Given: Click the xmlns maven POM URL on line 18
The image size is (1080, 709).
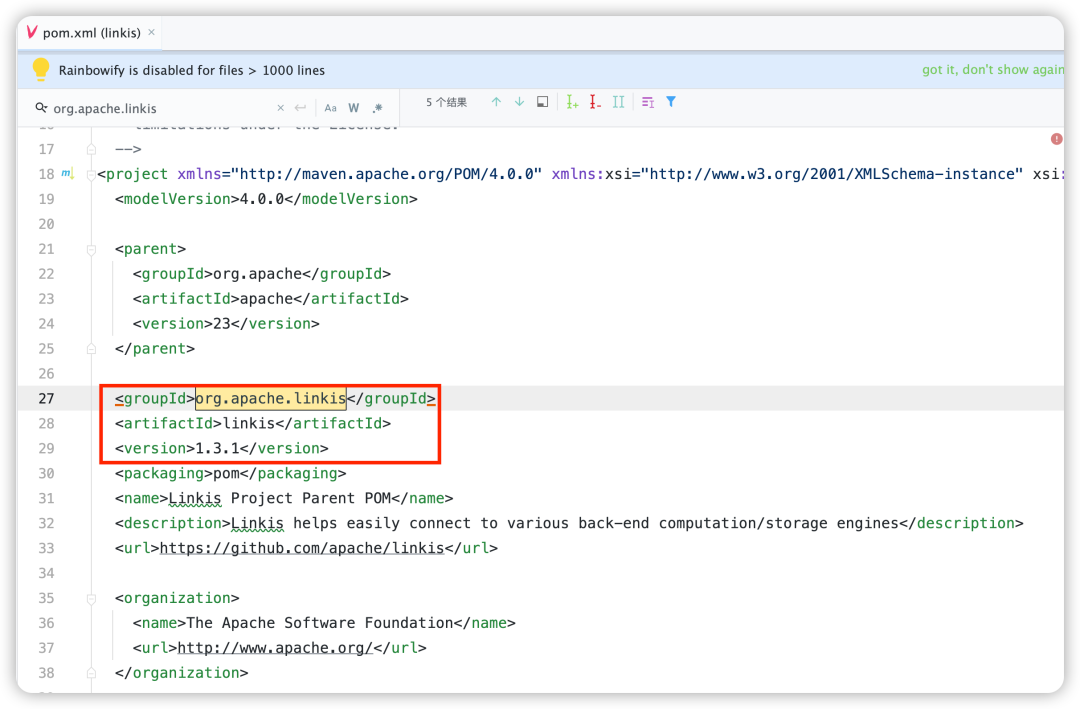Looking at the screenshot, I should [386, 174].
